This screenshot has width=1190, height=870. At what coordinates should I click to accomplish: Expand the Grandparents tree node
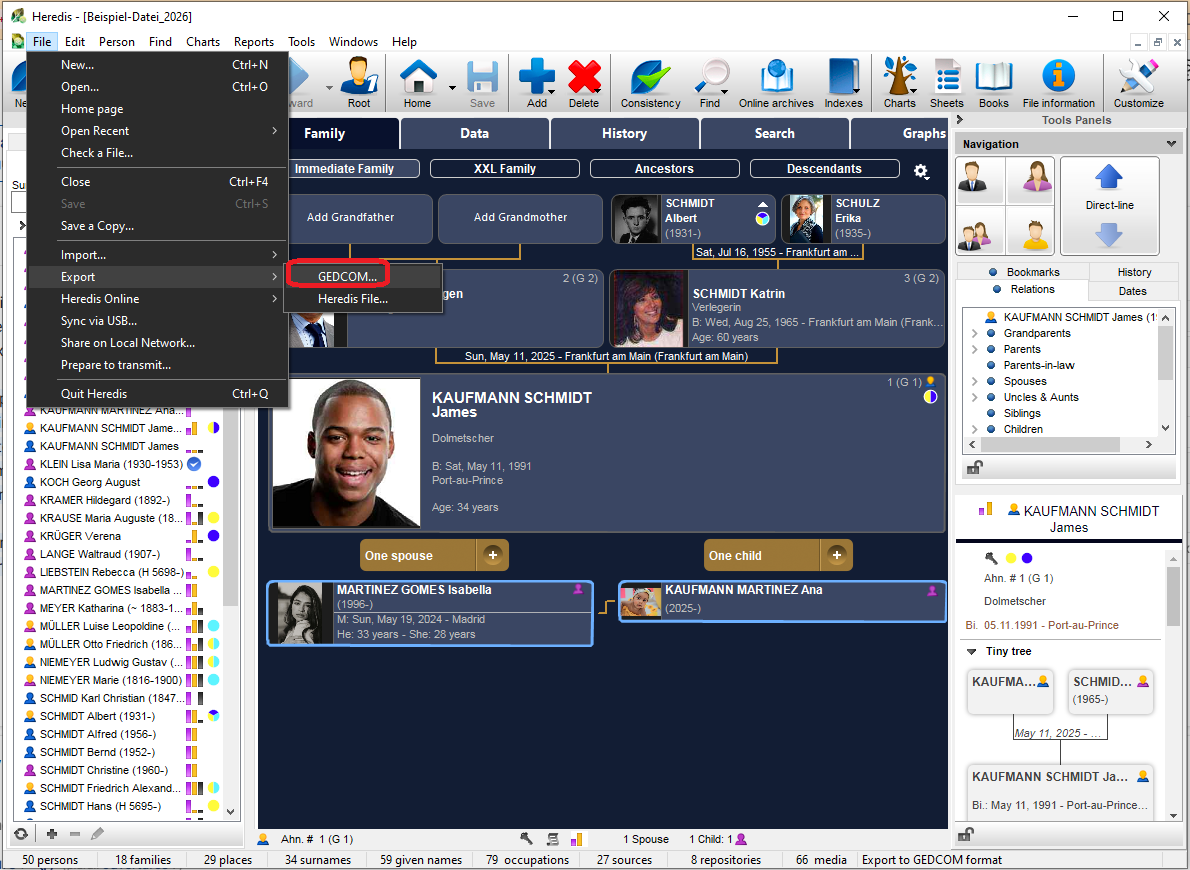point(975,333)
